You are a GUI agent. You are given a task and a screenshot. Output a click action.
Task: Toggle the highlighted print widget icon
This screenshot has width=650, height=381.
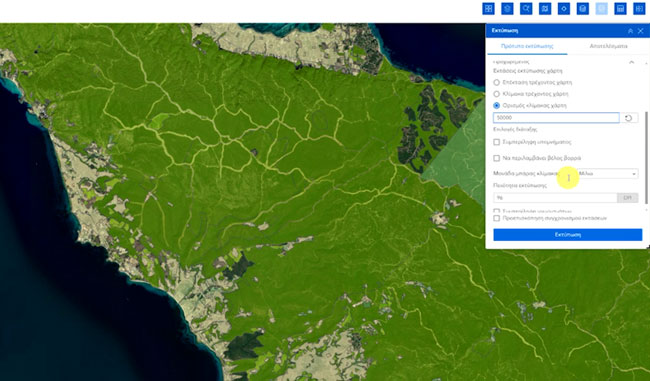click(601, 9)
